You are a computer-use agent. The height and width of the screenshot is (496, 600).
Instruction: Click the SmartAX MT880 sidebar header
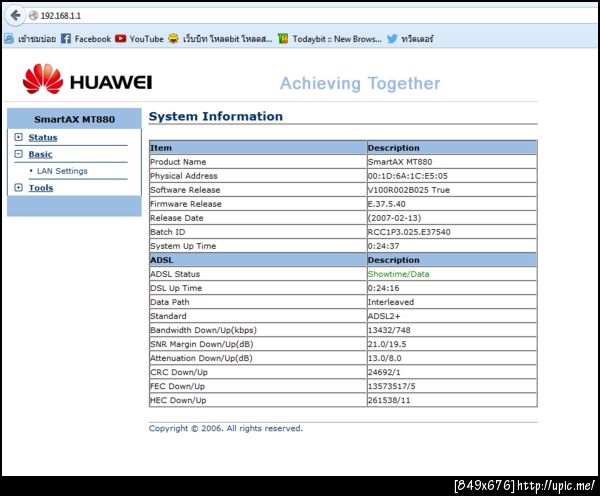point(74,119)
